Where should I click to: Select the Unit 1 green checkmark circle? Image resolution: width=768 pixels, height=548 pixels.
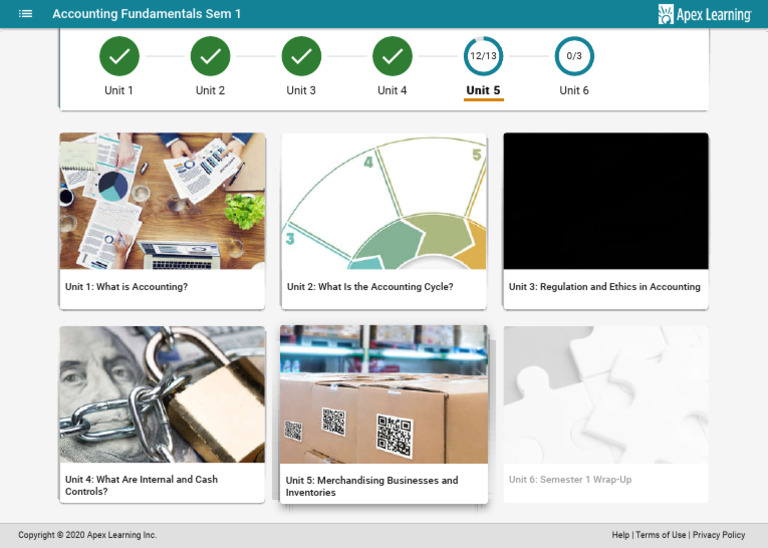(119, 56)
